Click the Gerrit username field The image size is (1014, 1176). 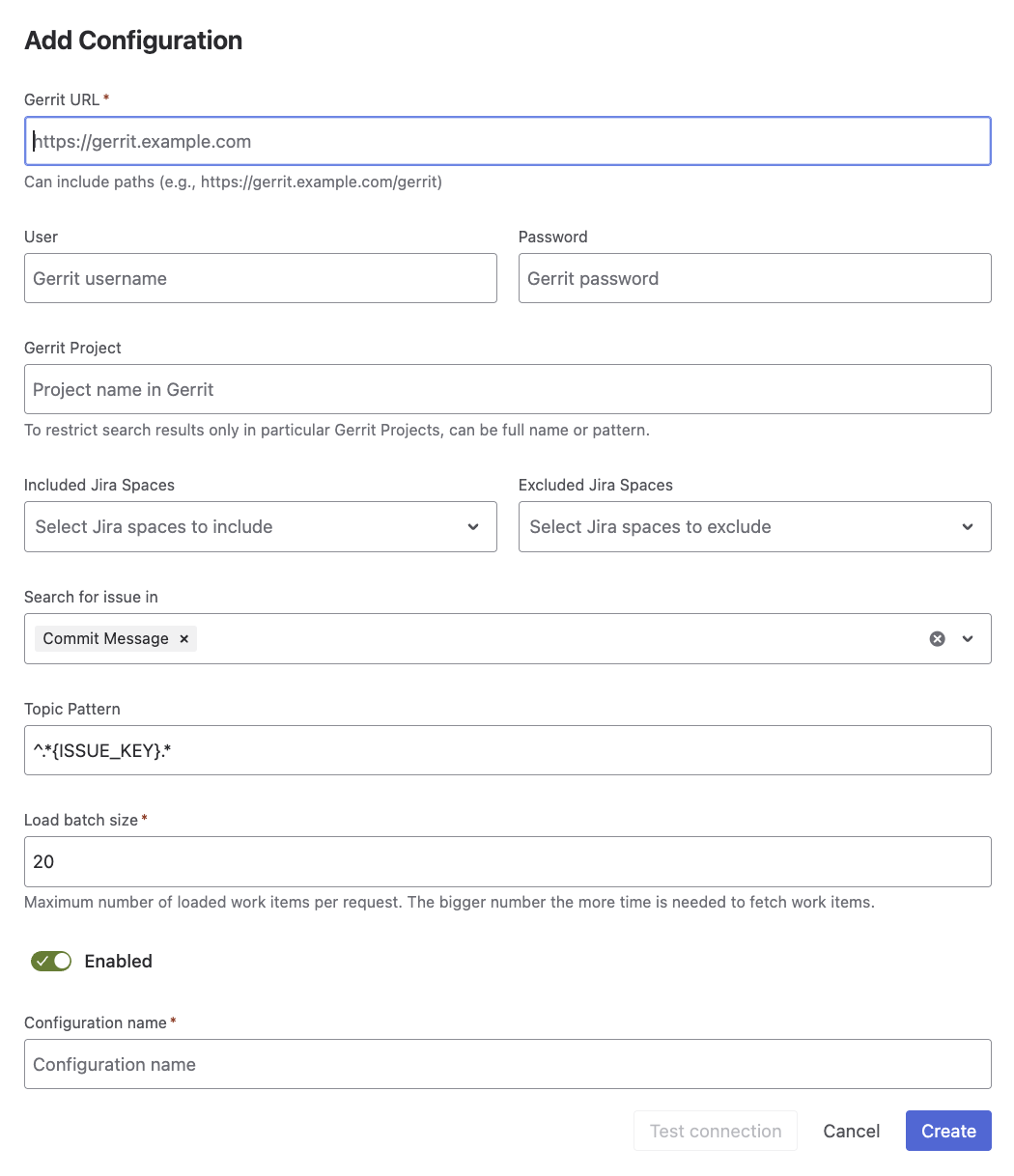260,279
